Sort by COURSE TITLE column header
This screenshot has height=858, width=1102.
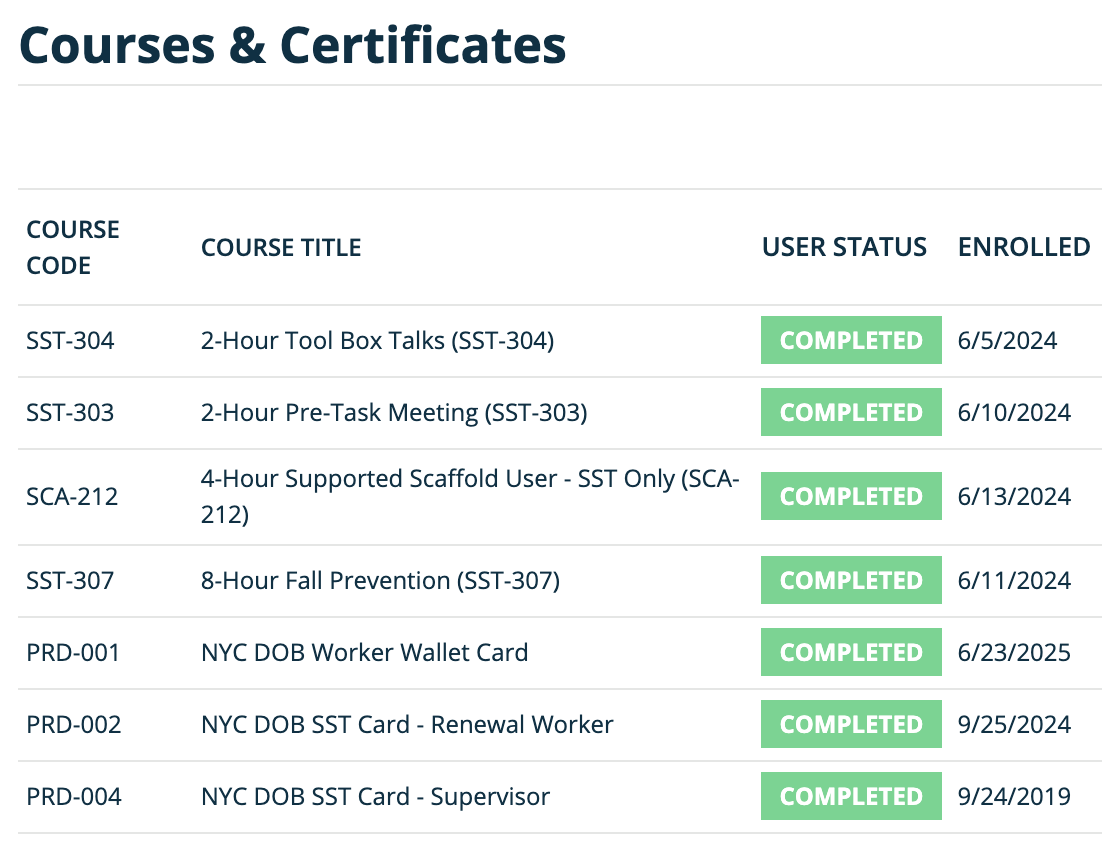tap(281, 247)
